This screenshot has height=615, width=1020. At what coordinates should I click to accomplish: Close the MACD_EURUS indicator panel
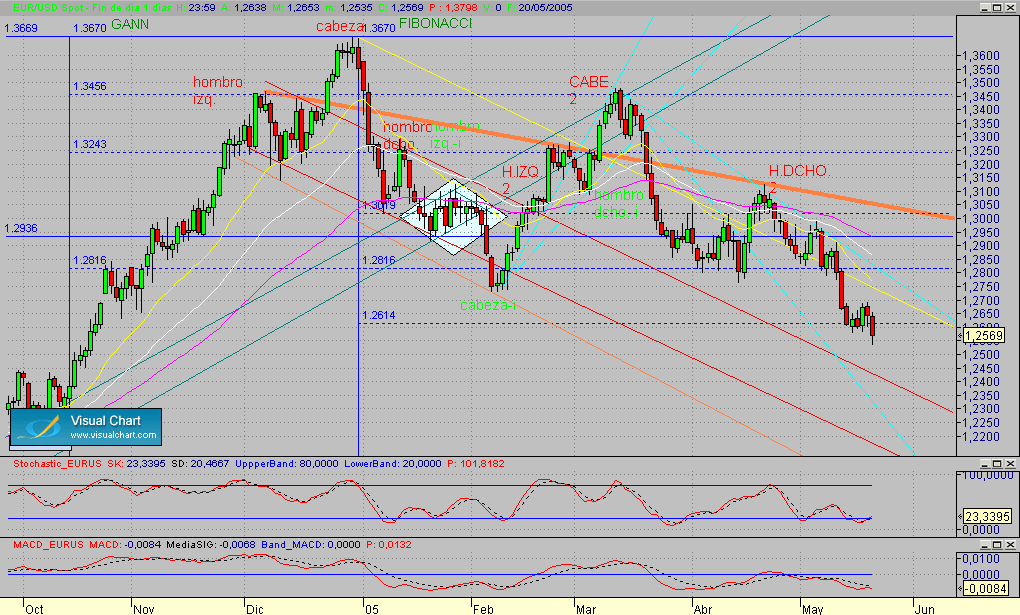click(x=1010, y=544)
